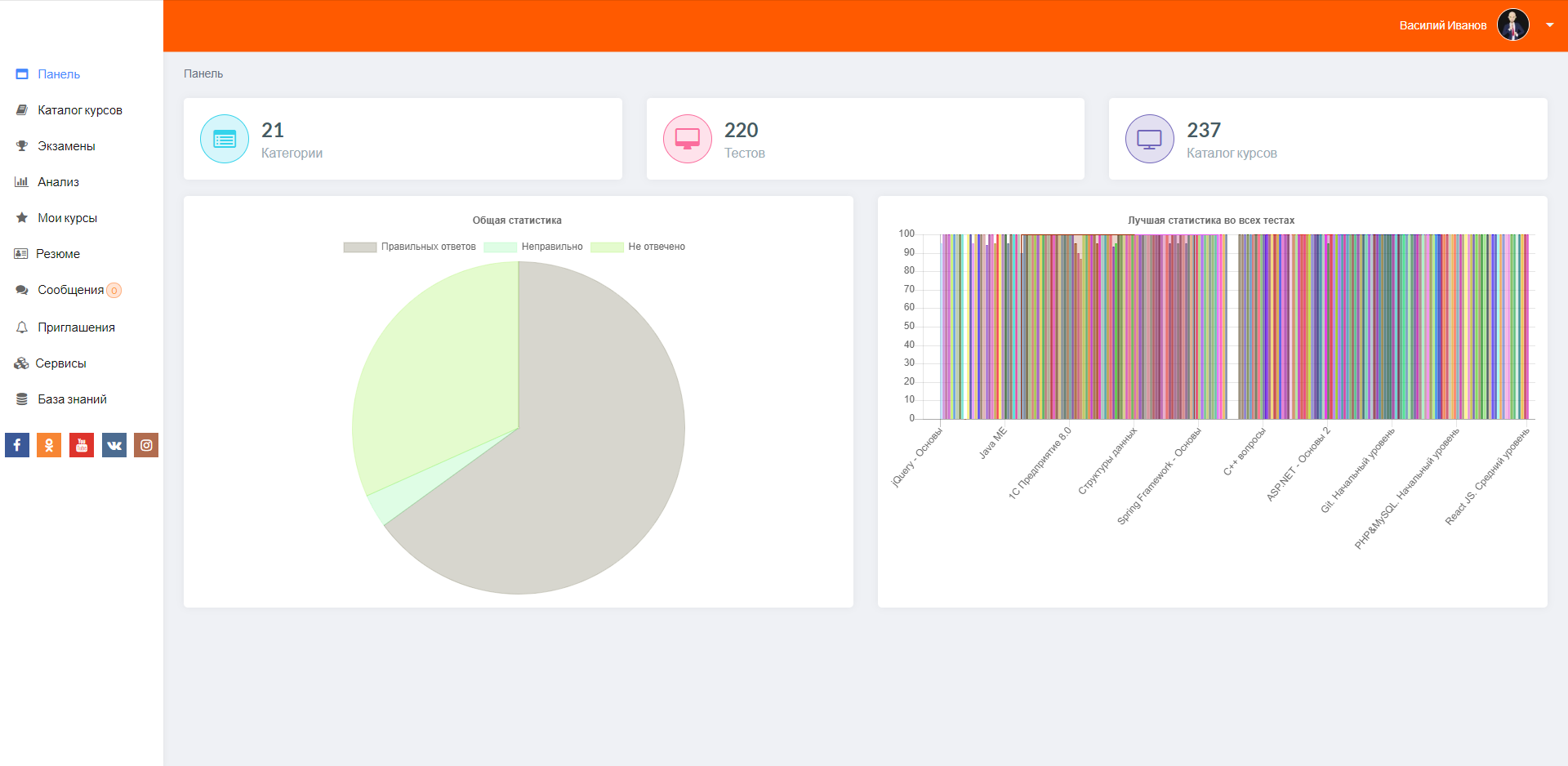Viewport: 1568px width, 766px height.
Task: Open Анализ sidebar section
Action: [x=58, y=182]
